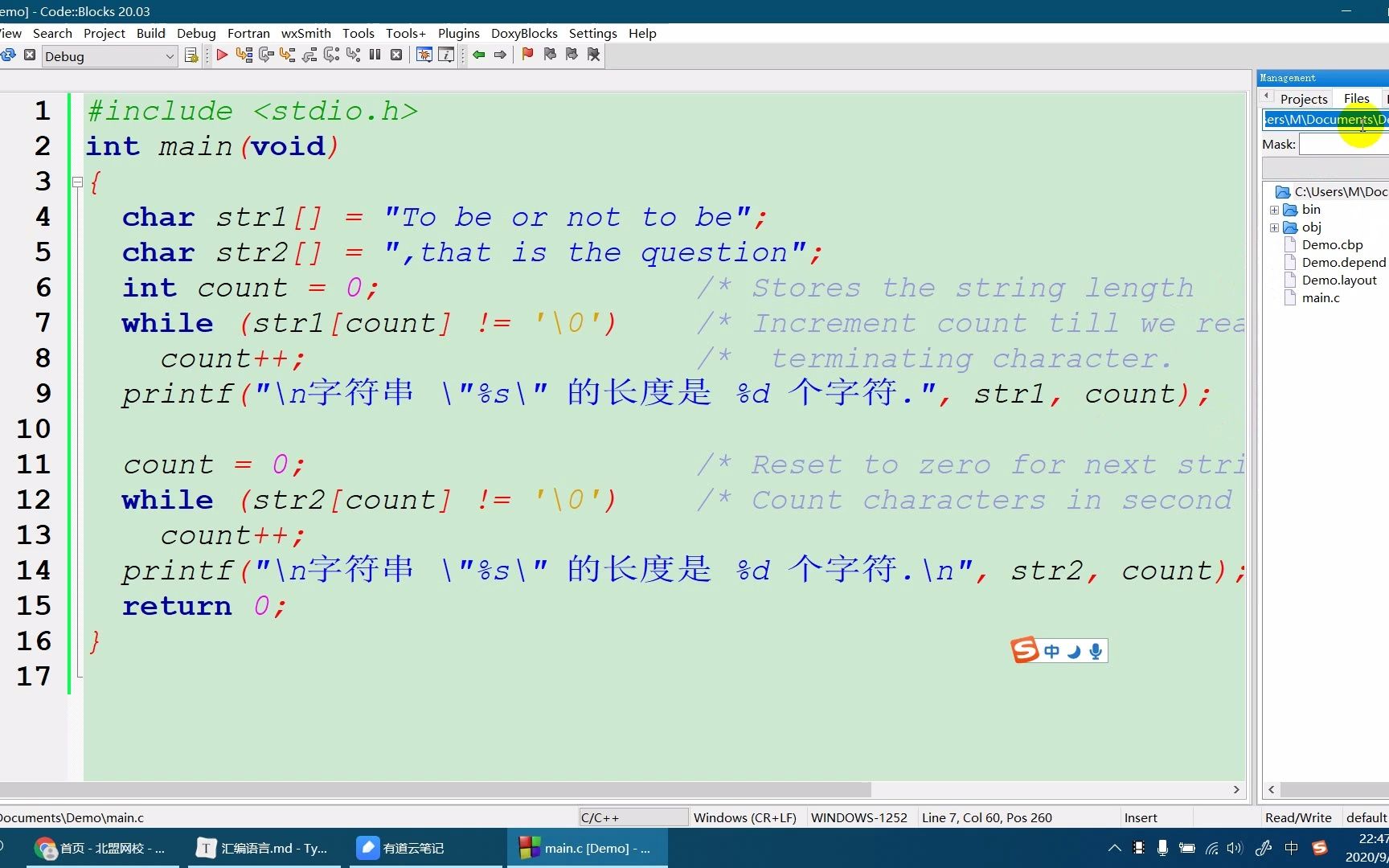Click the file path field in Files panel
This screenshot has height=868, width=1389.
(1325, 120)
